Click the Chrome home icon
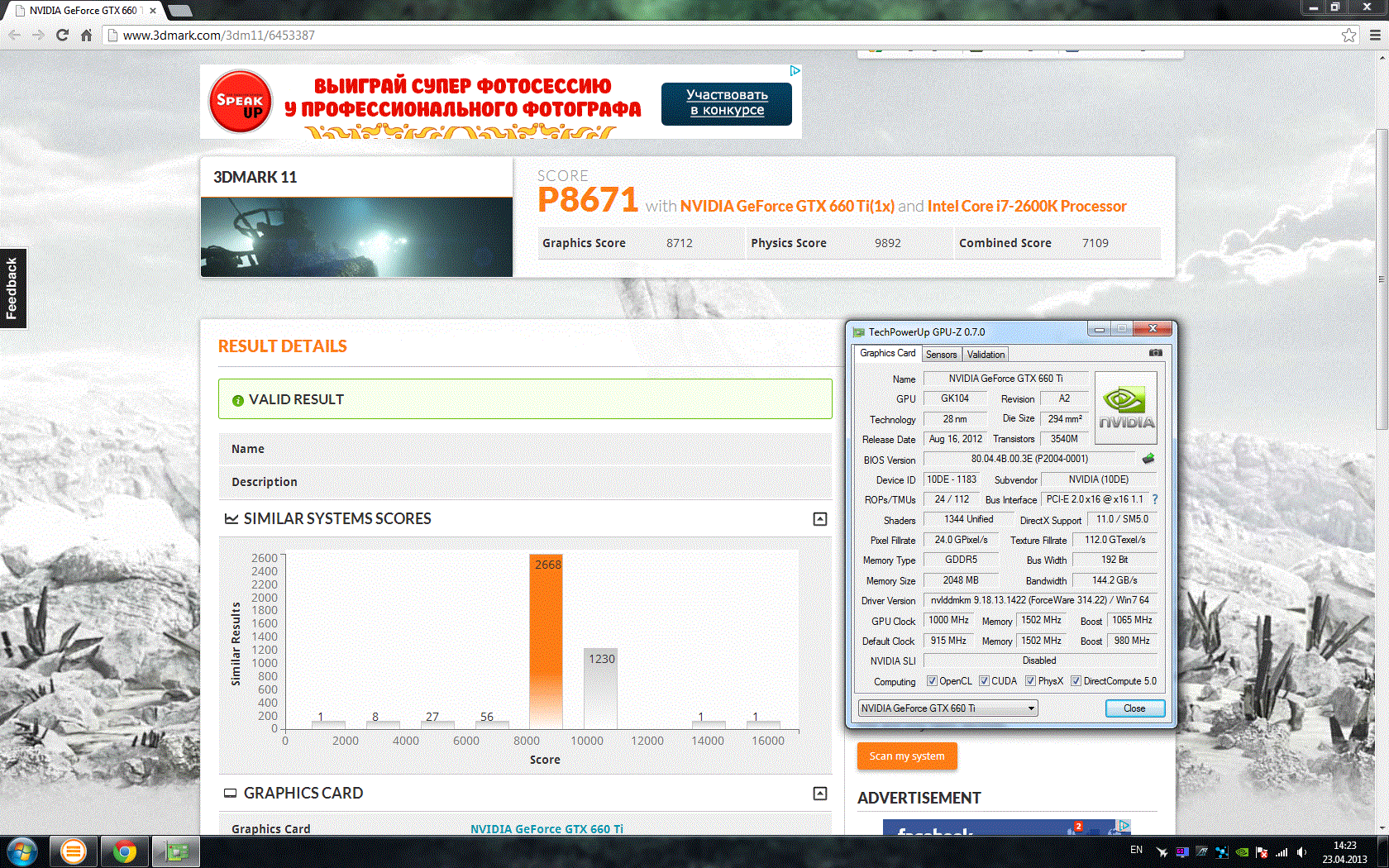Image resolution: width=1389 pixels, height=868 pixels. pos(86,35)
